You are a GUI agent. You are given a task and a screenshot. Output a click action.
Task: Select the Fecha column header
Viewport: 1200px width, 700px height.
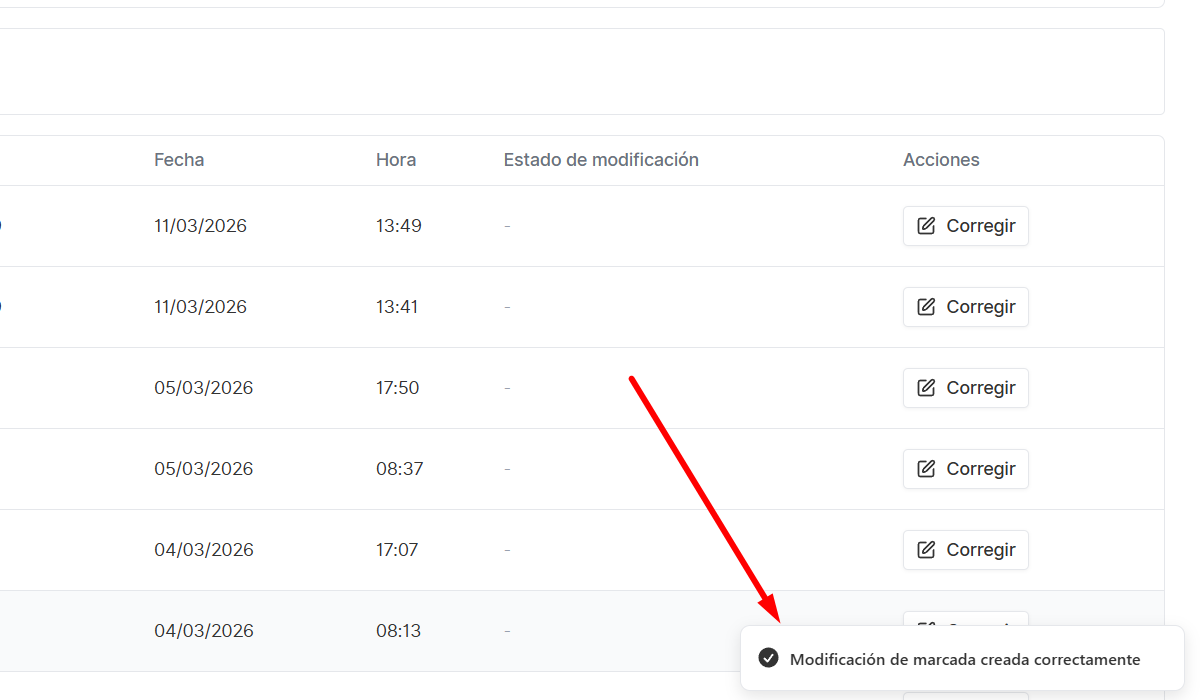pyautogui.click(x=179, y=160)
